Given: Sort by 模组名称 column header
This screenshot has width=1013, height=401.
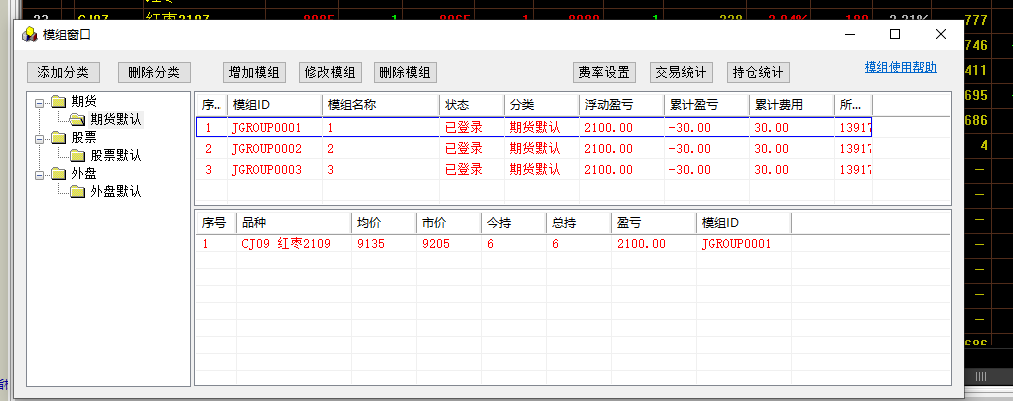Looking at the screenshot, I should tap(381, 105).
